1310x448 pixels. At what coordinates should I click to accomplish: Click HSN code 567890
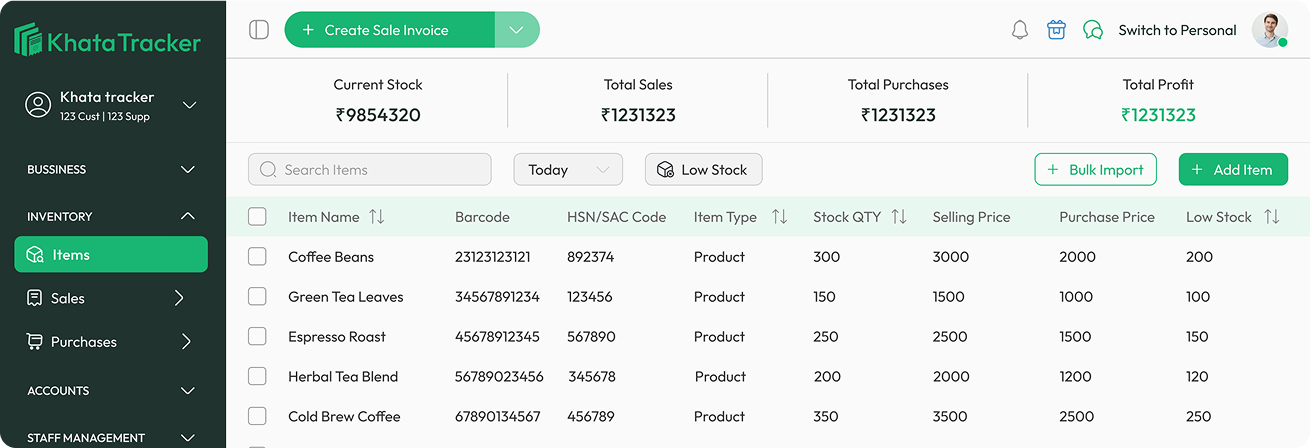point(591,337)
